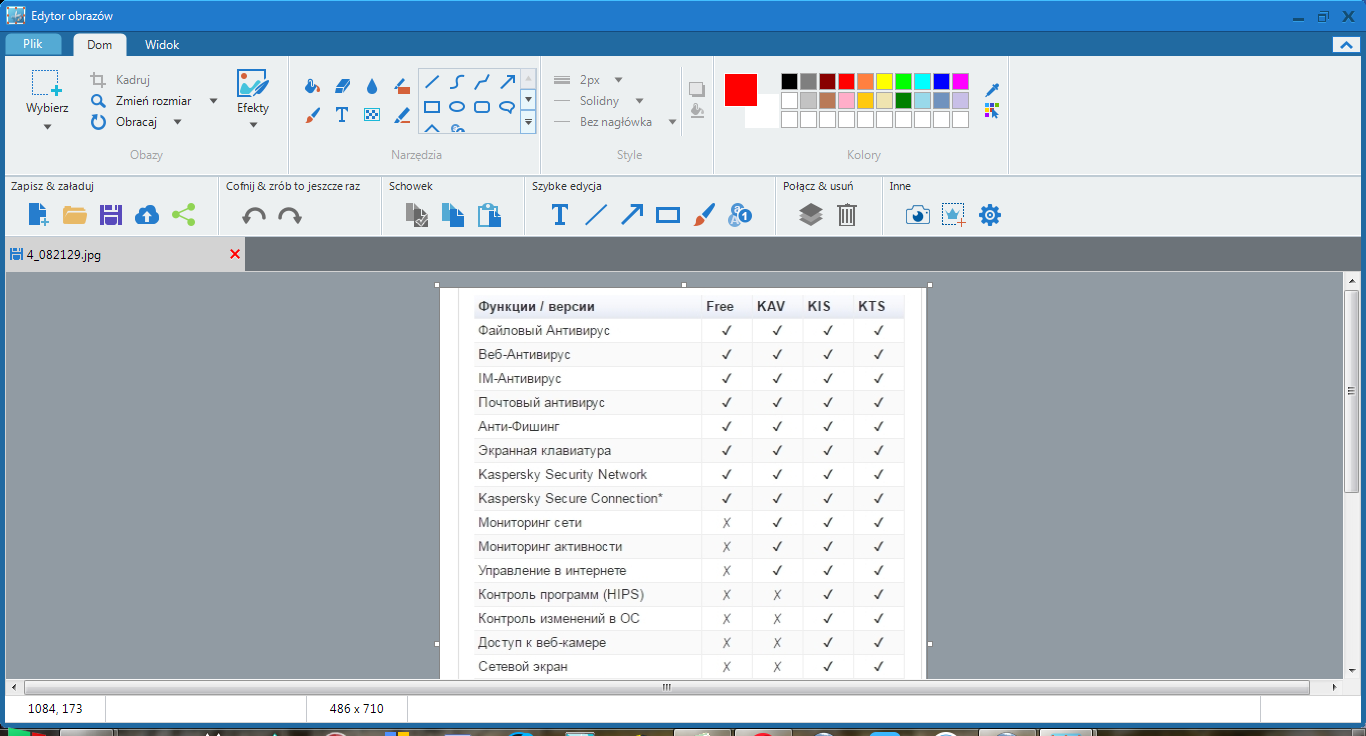Select the yellow color swatch
This screenshot has width=1366, height=736.
point(885,81)
